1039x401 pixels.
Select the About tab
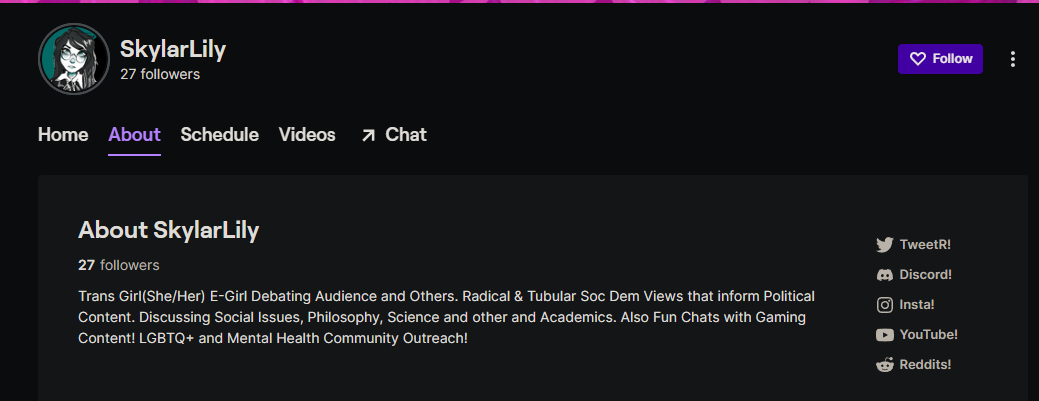[x=135, y=135]
